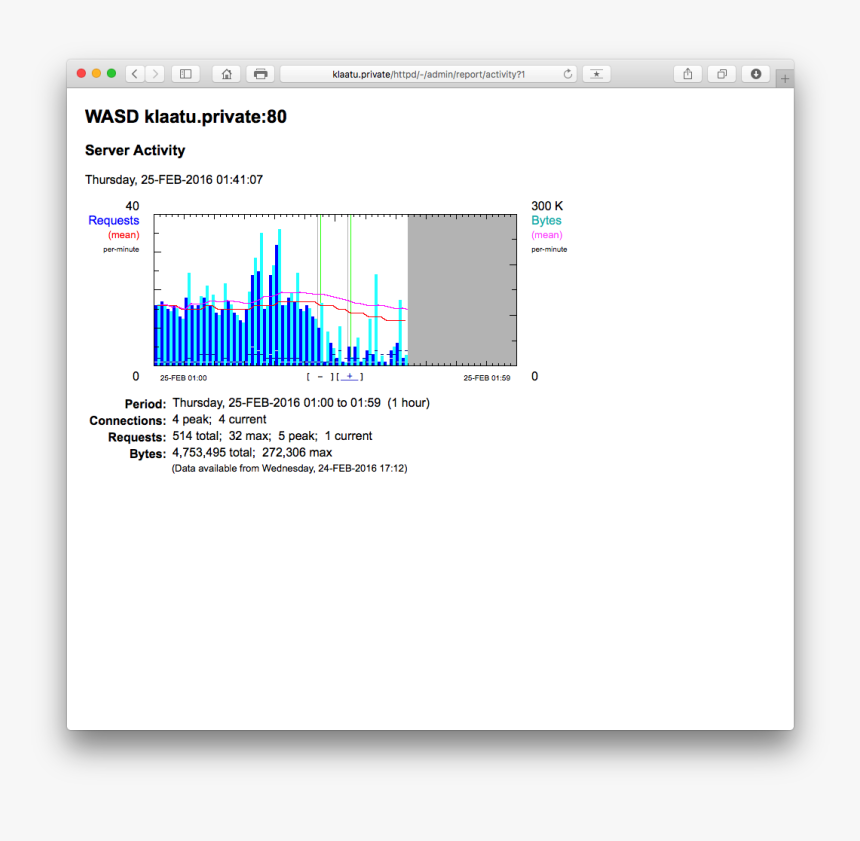The image size is (860, 841).
Task: Show all tabs overview
Action: 721,74
